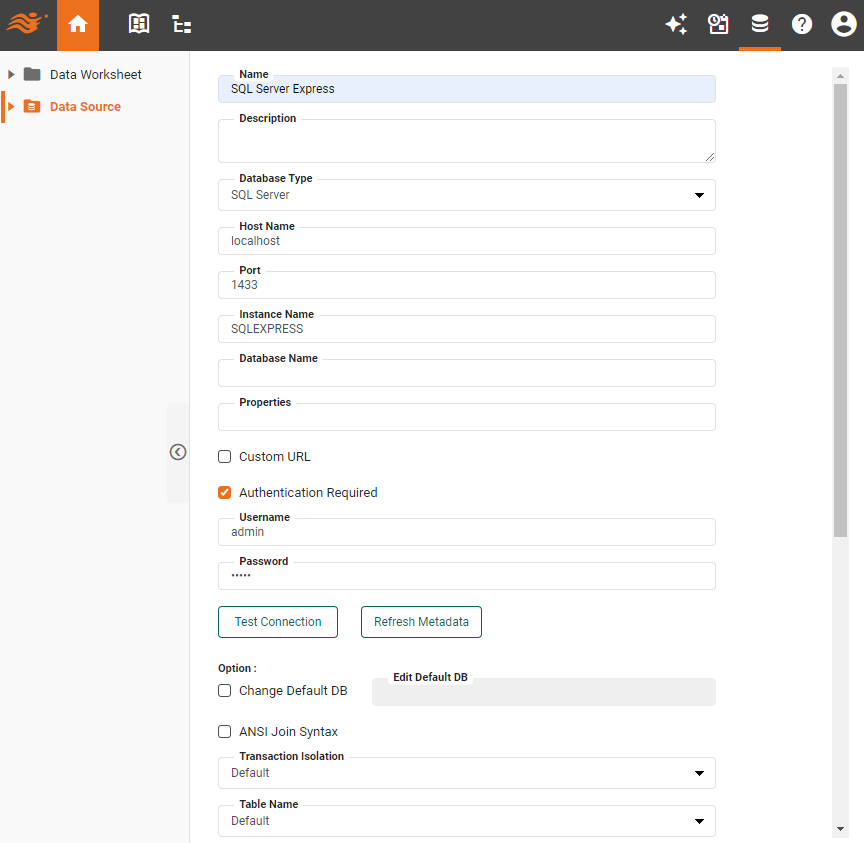Go home using the orange house icon

[78, 24]
